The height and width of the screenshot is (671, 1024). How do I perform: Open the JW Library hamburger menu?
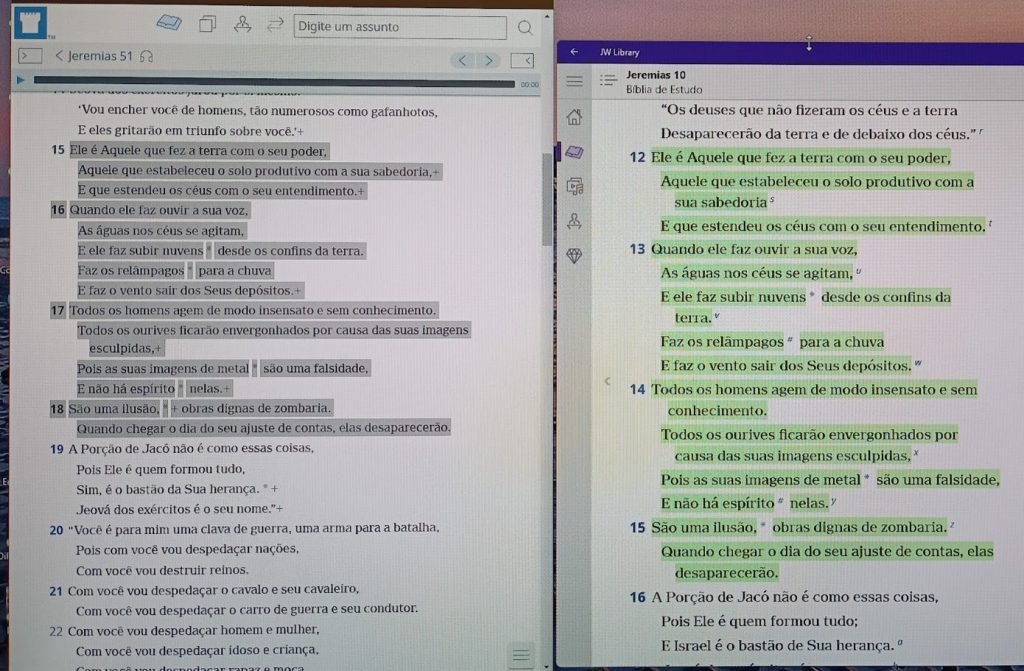click(575, 81)
